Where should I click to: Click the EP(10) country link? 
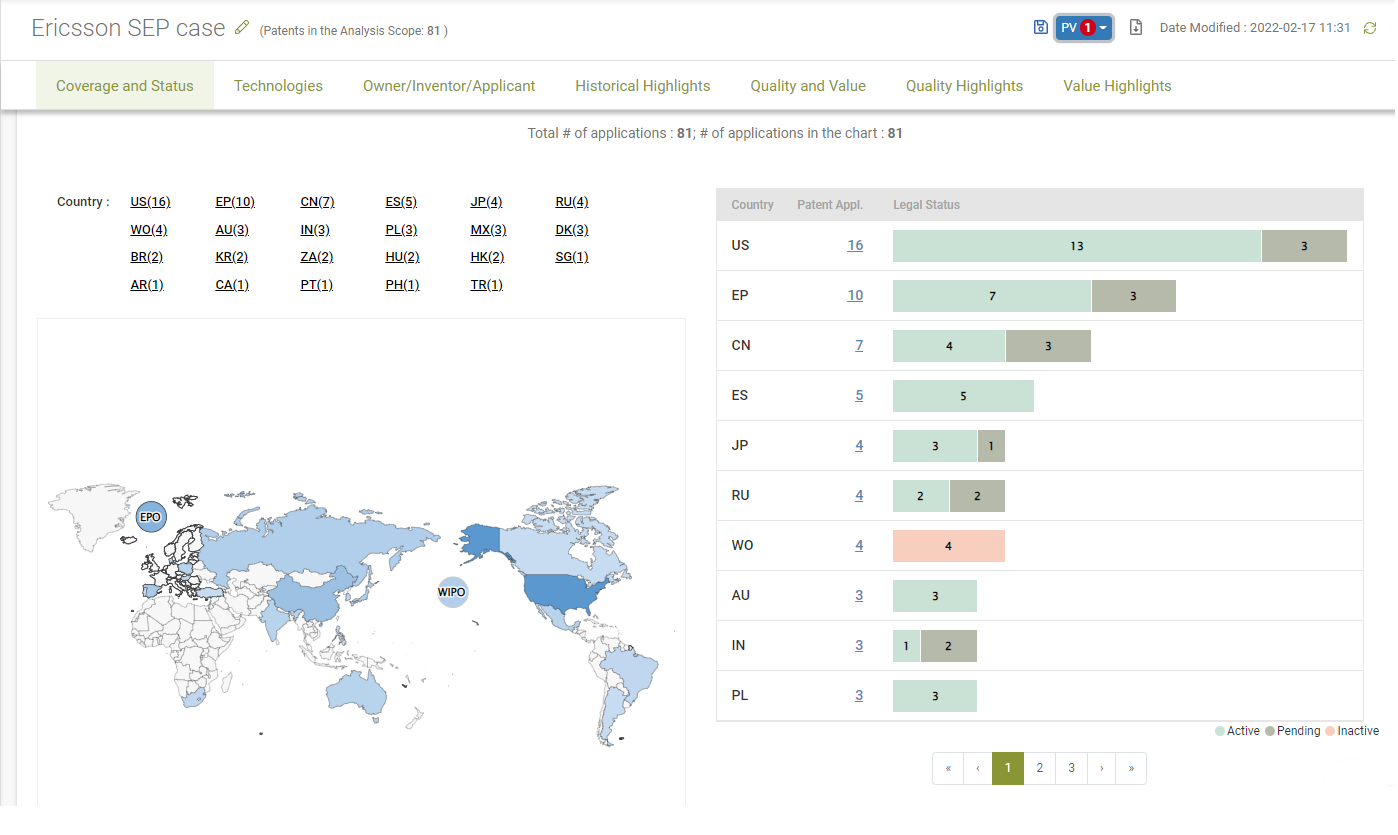point(235,202)
